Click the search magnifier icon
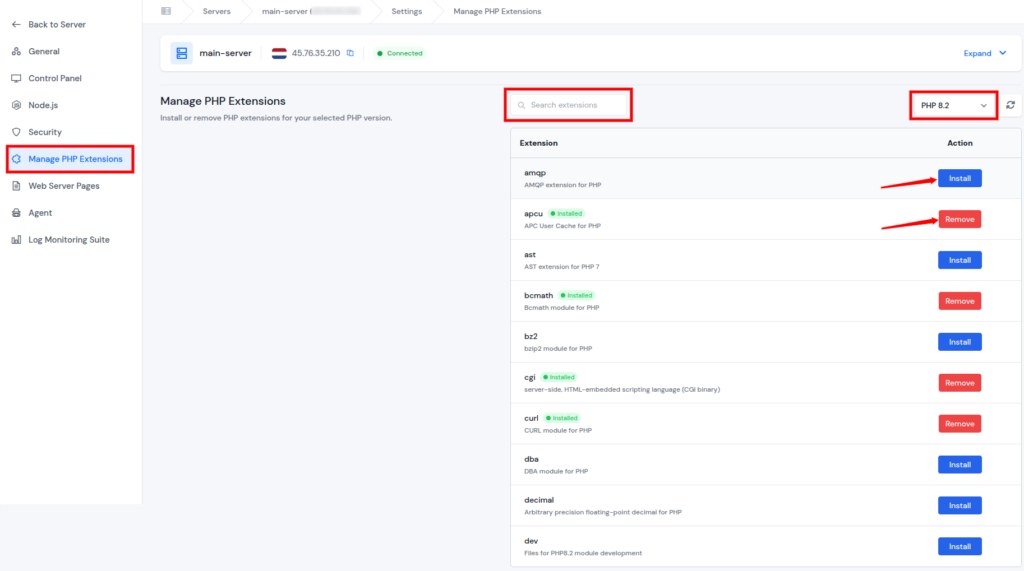 [521, 105]
